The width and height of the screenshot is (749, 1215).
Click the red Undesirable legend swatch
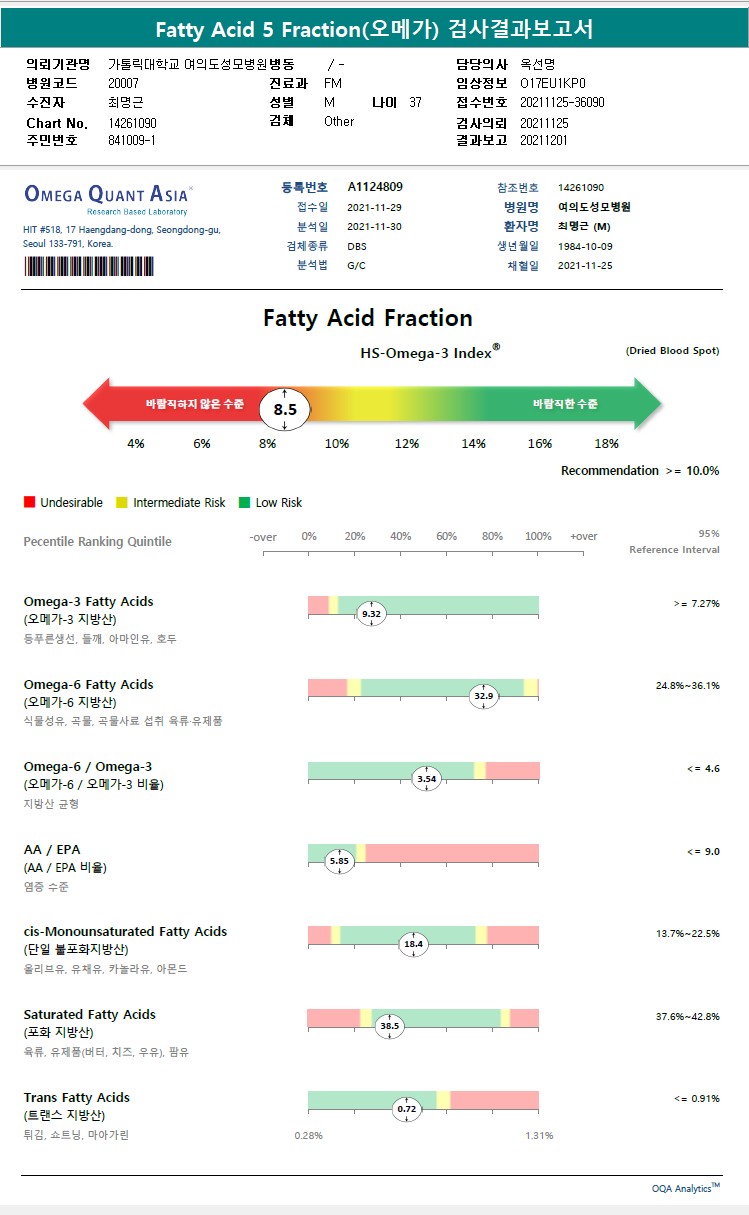coord(30,502)
